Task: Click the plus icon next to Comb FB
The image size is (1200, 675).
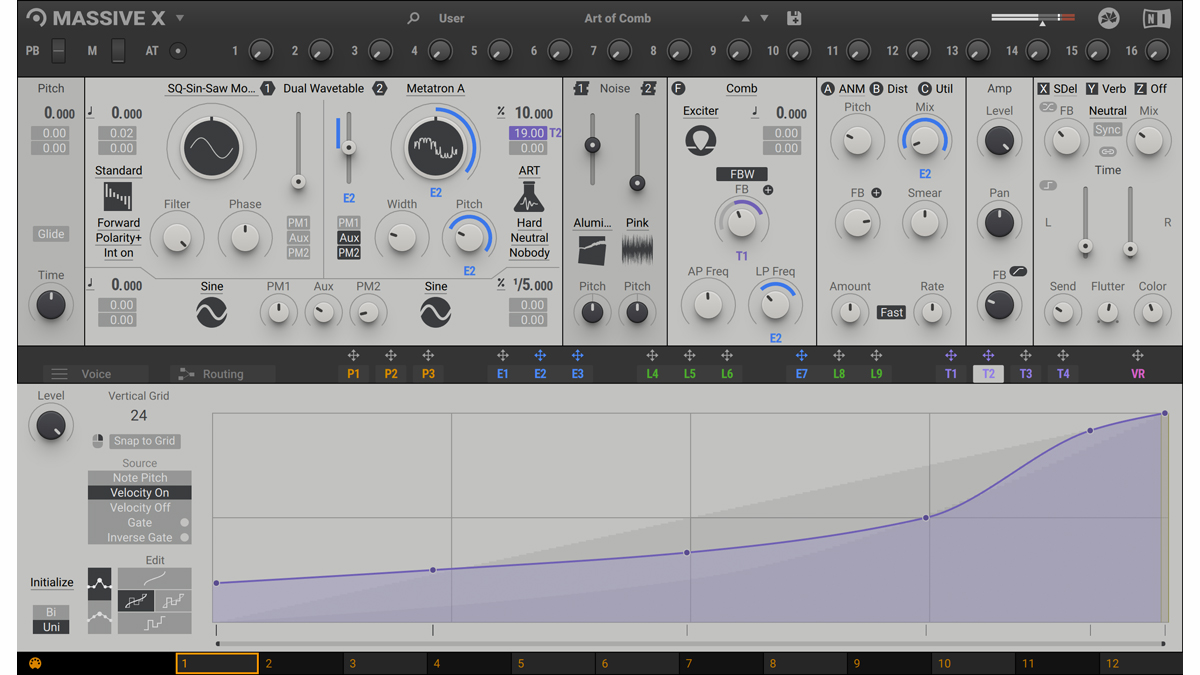Action: [x=768, y=190]
